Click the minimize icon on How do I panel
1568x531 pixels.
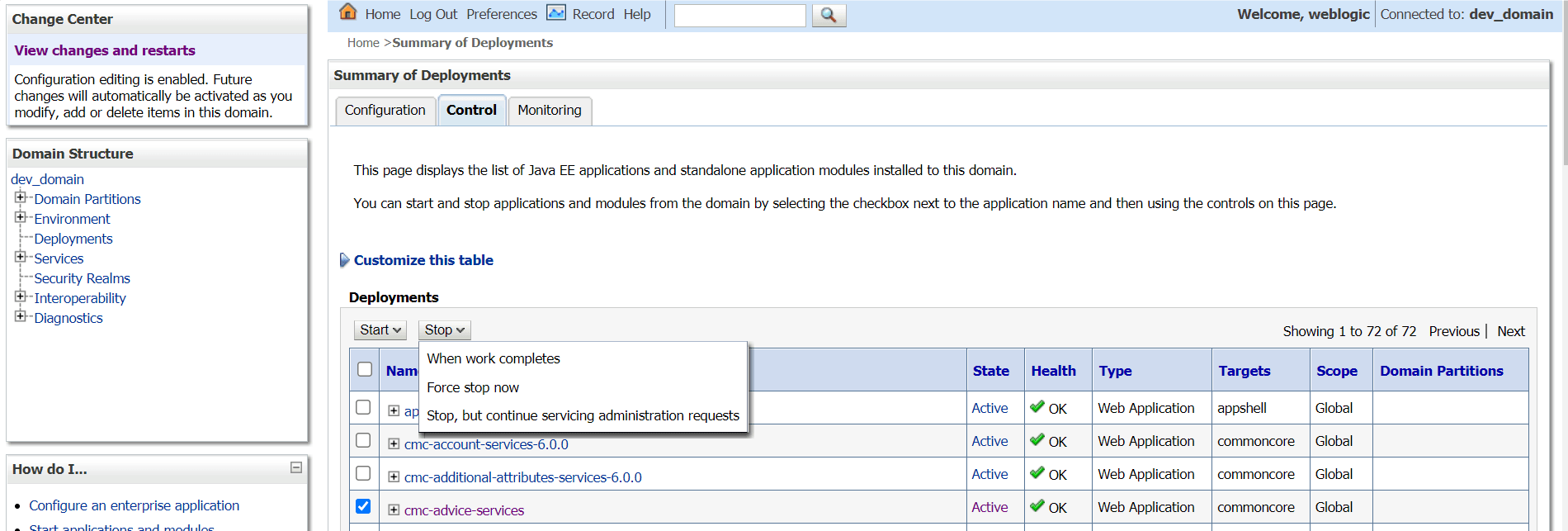pyautogui.click(x=296, y=467)
